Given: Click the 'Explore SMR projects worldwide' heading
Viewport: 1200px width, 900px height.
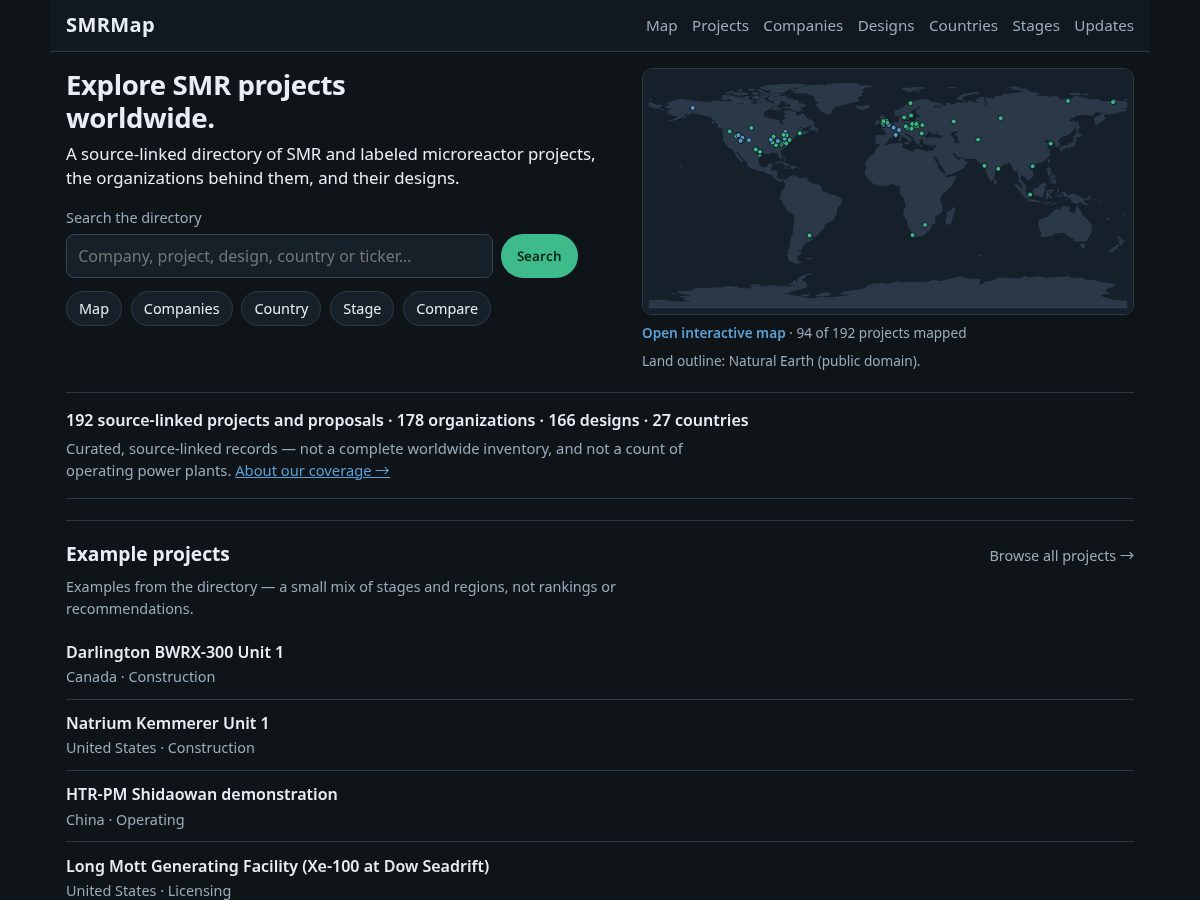Looking at the screenshot, I should (x=206, y=102).
